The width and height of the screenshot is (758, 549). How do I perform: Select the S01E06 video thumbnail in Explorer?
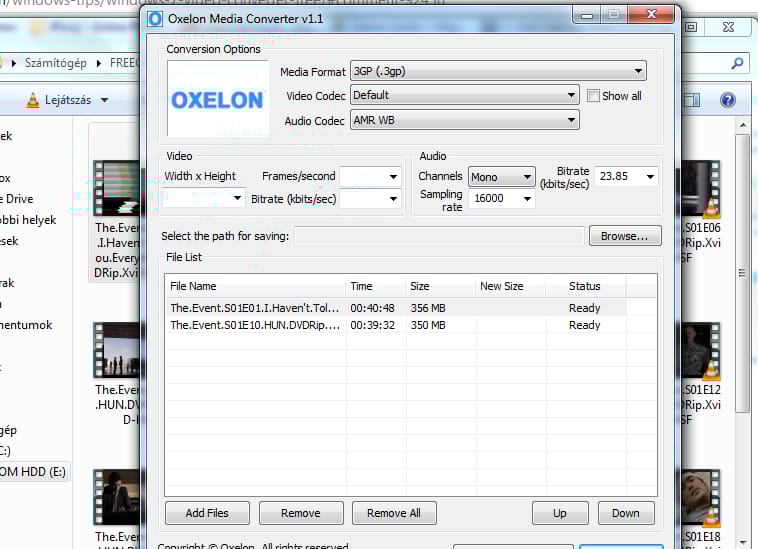pyautogui.click(x=701, y=188)
